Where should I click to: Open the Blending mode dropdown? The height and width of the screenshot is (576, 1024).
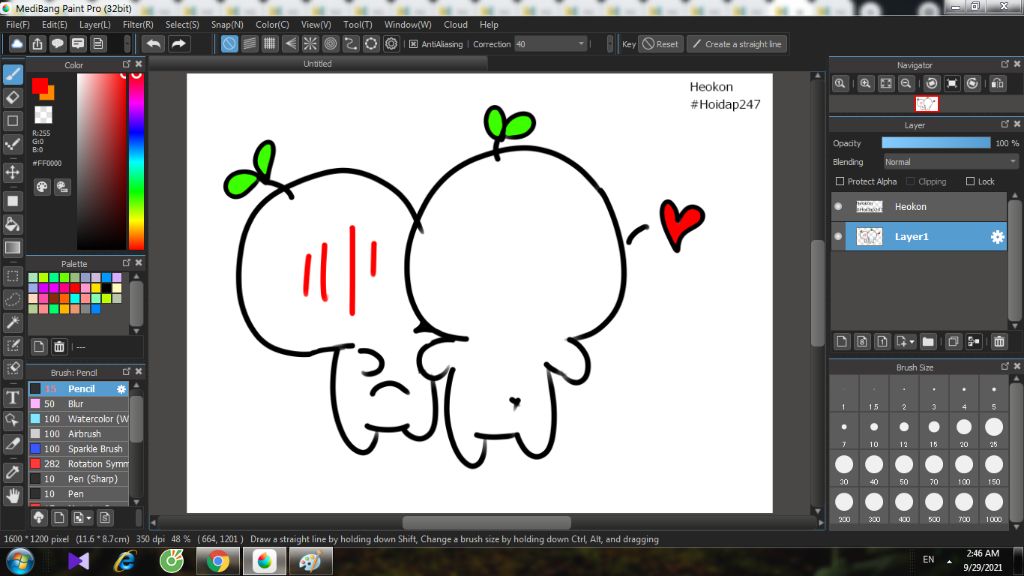(950, 162)
